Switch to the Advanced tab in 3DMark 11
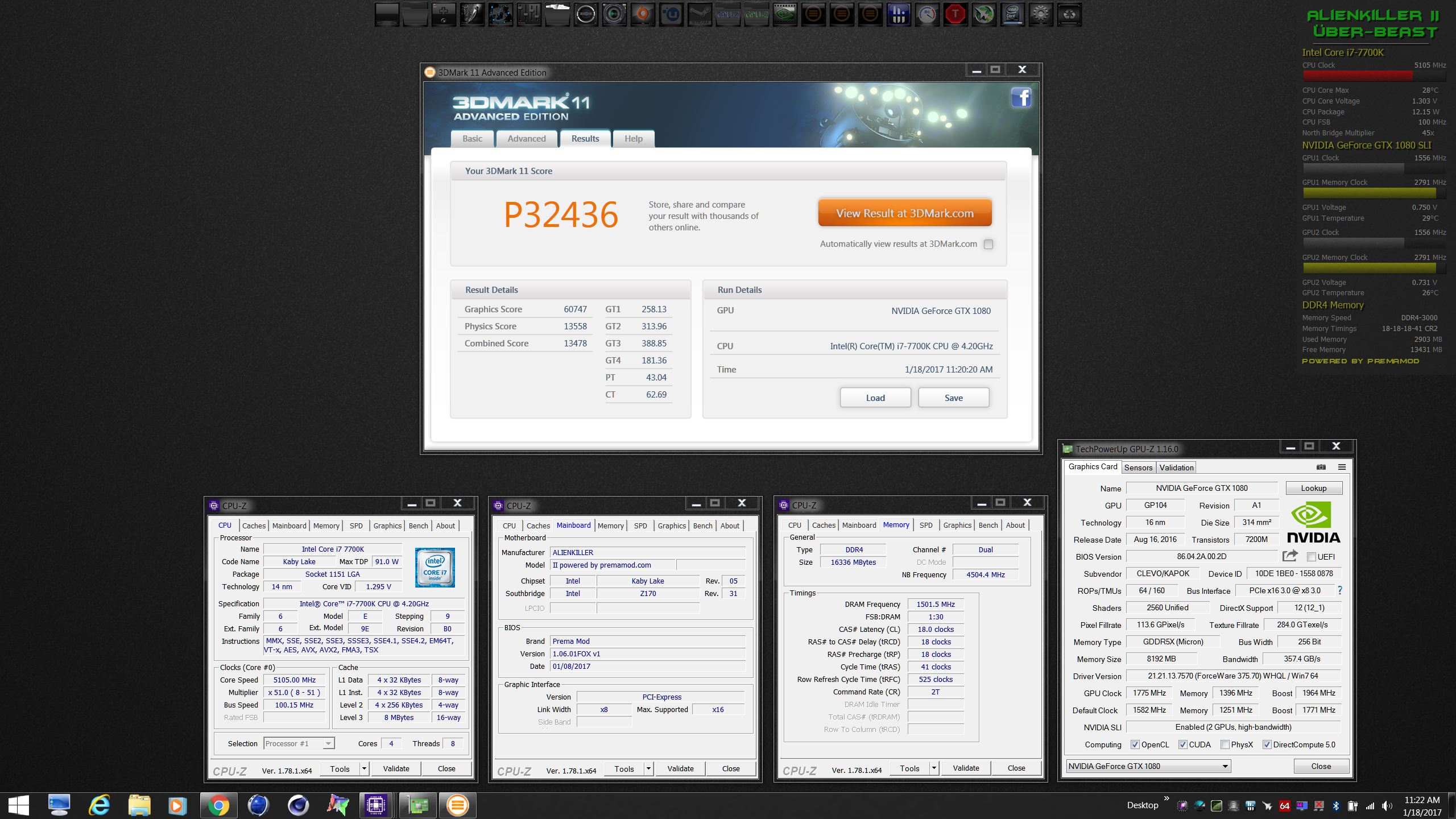The width and height of the screenshot is (1456, 819). [526, 139]
